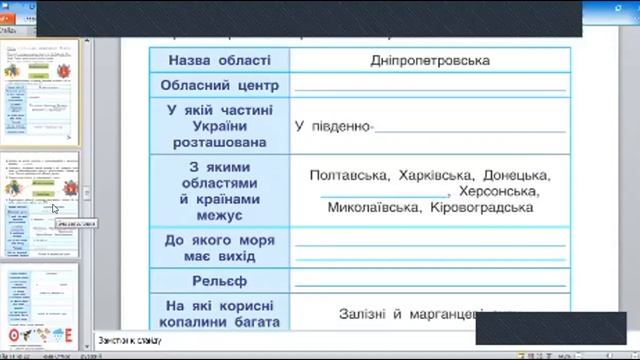Click the 'Дніпропетровська' cell
This screenshot has width=640, height=360.
click(x=430, y=60)
